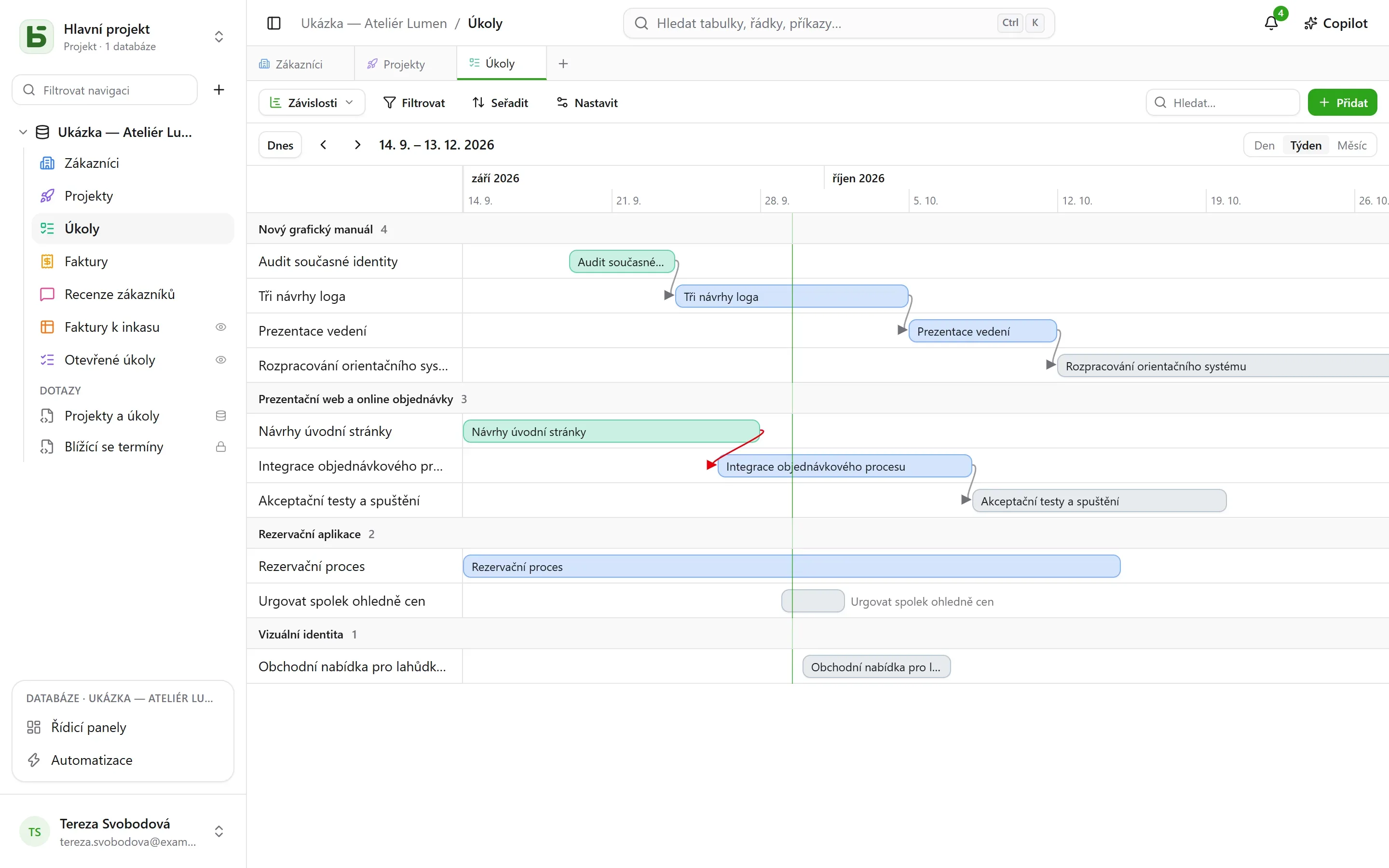Open the Projekty a úkoly query
Viewport: 1389px width, 868px height.
coord(133,416)
